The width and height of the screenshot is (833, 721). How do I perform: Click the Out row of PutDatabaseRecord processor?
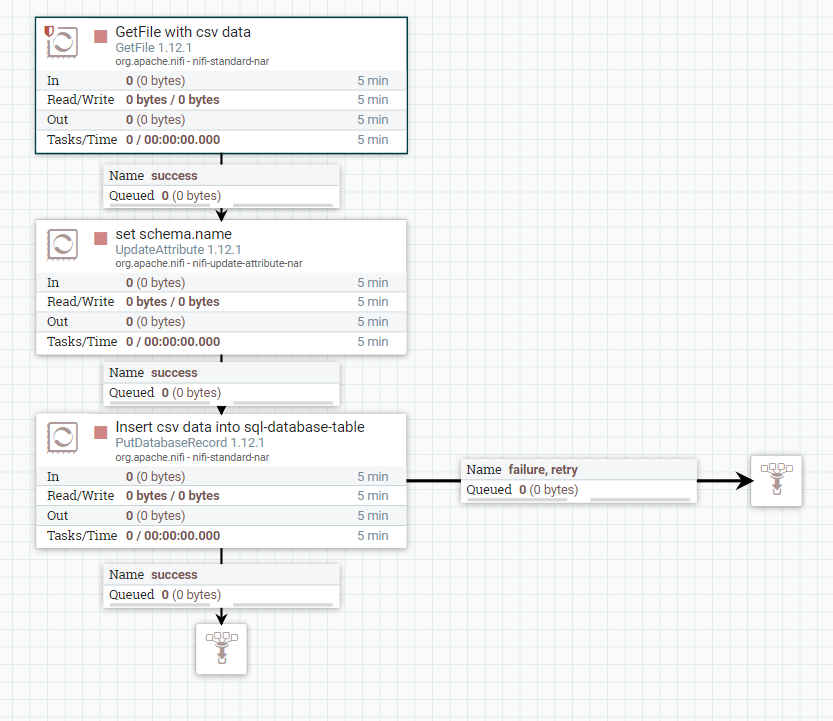[221, 515]
